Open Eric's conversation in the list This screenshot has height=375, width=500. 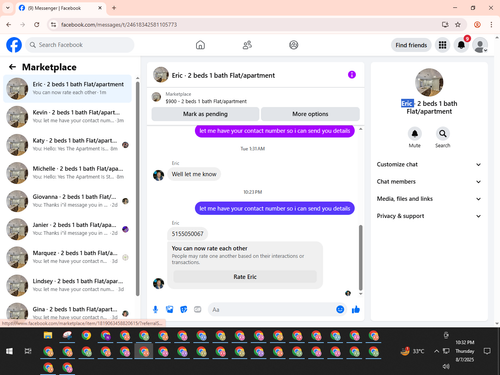(68, 89)
